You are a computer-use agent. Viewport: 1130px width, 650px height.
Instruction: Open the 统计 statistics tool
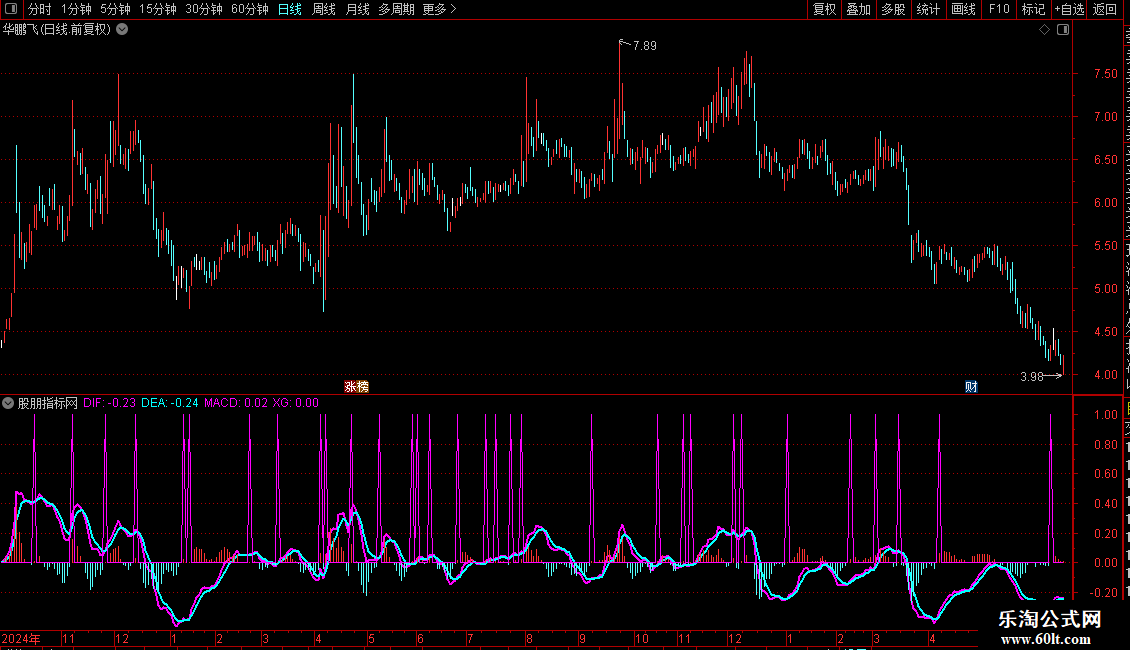[928, 9]
